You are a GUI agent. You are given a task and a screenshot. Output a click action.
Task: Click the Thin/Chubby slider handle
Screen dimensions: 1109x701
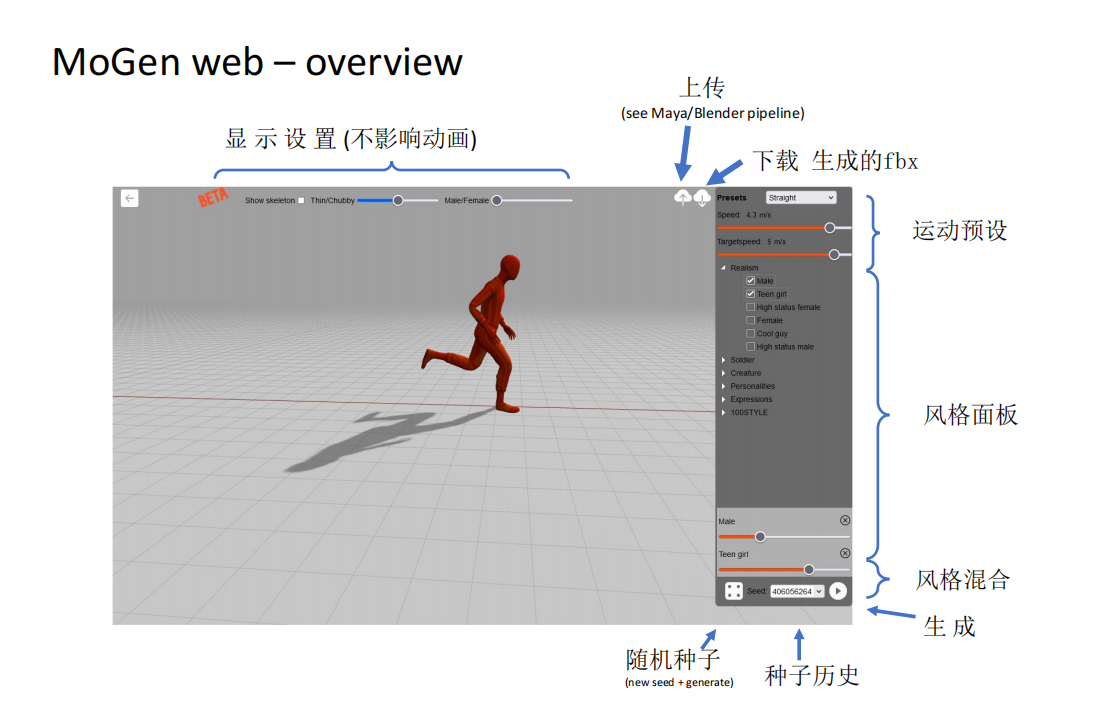click(398, 201)
